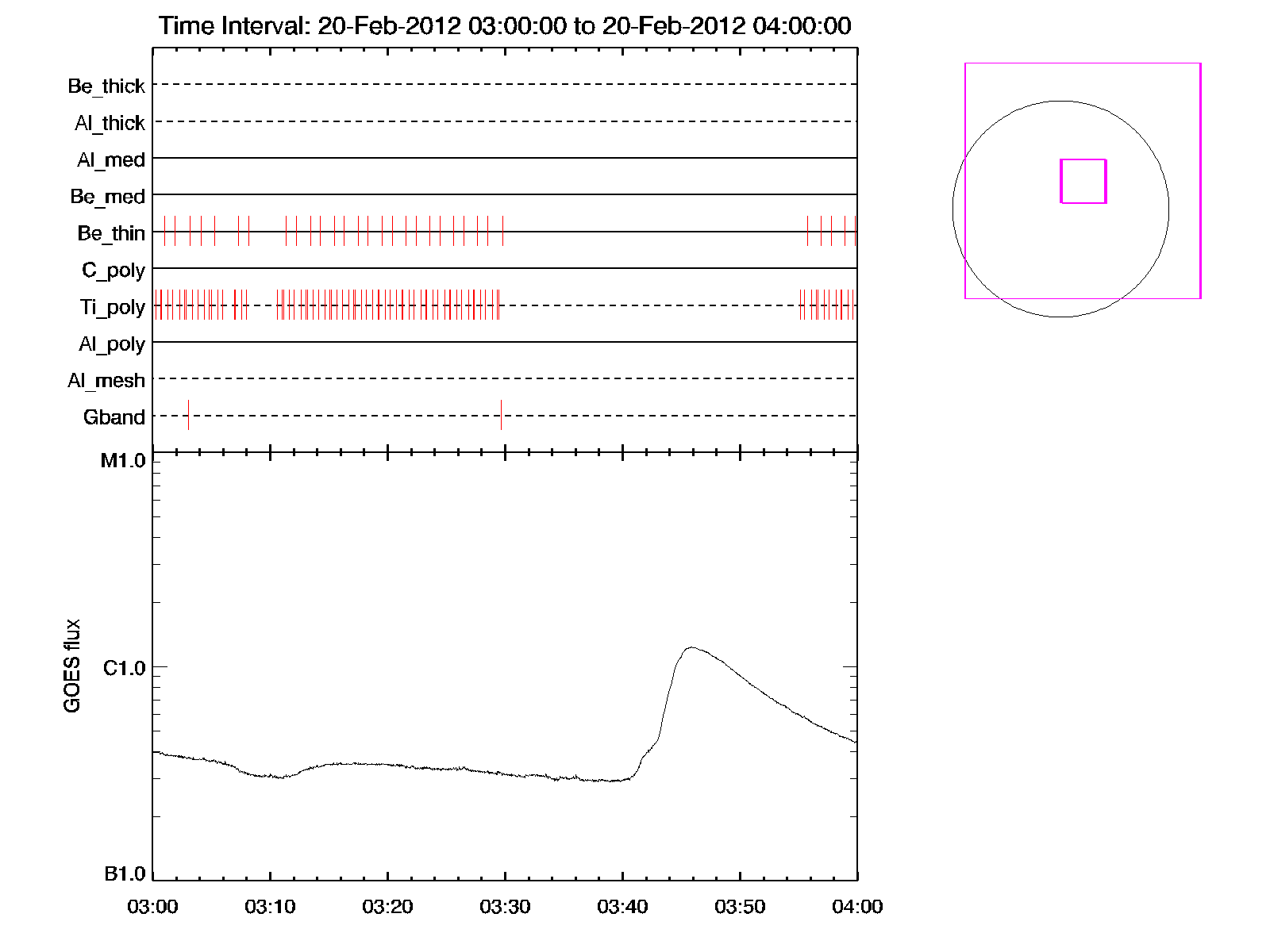Click the Gband marker near 03:30
The image size is (1270, 952).
pyautogui.click(x=501, y=415)
